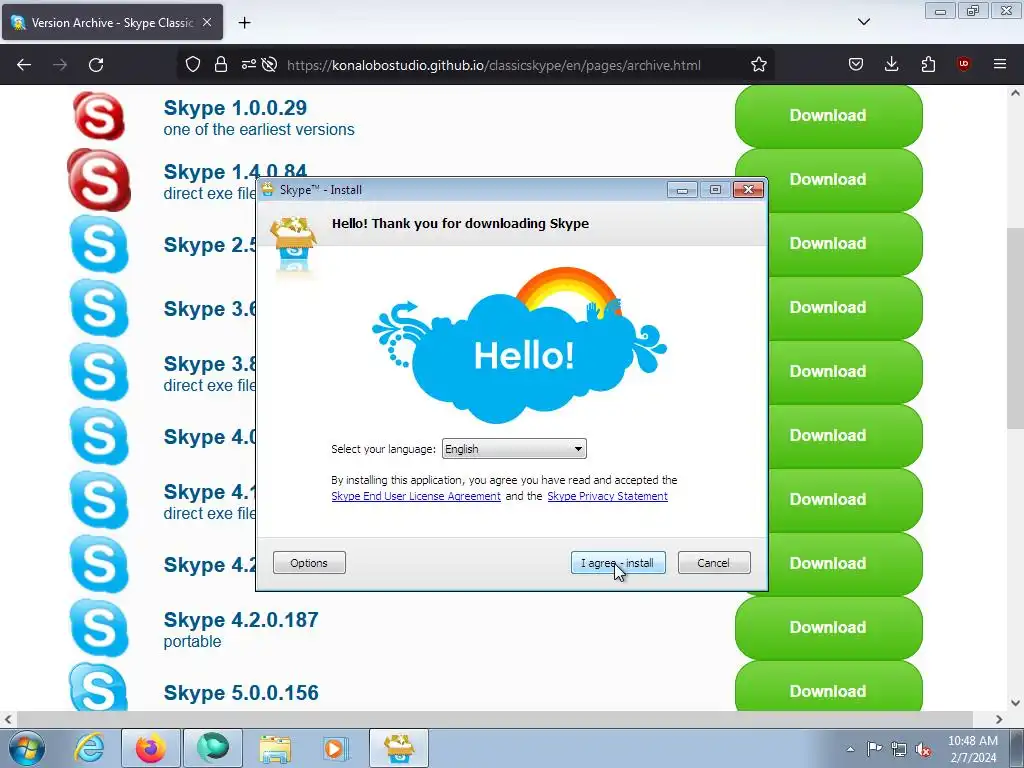
Task: Click the red Skype 1.0.0.29 logo
Action: pos(99,116)
